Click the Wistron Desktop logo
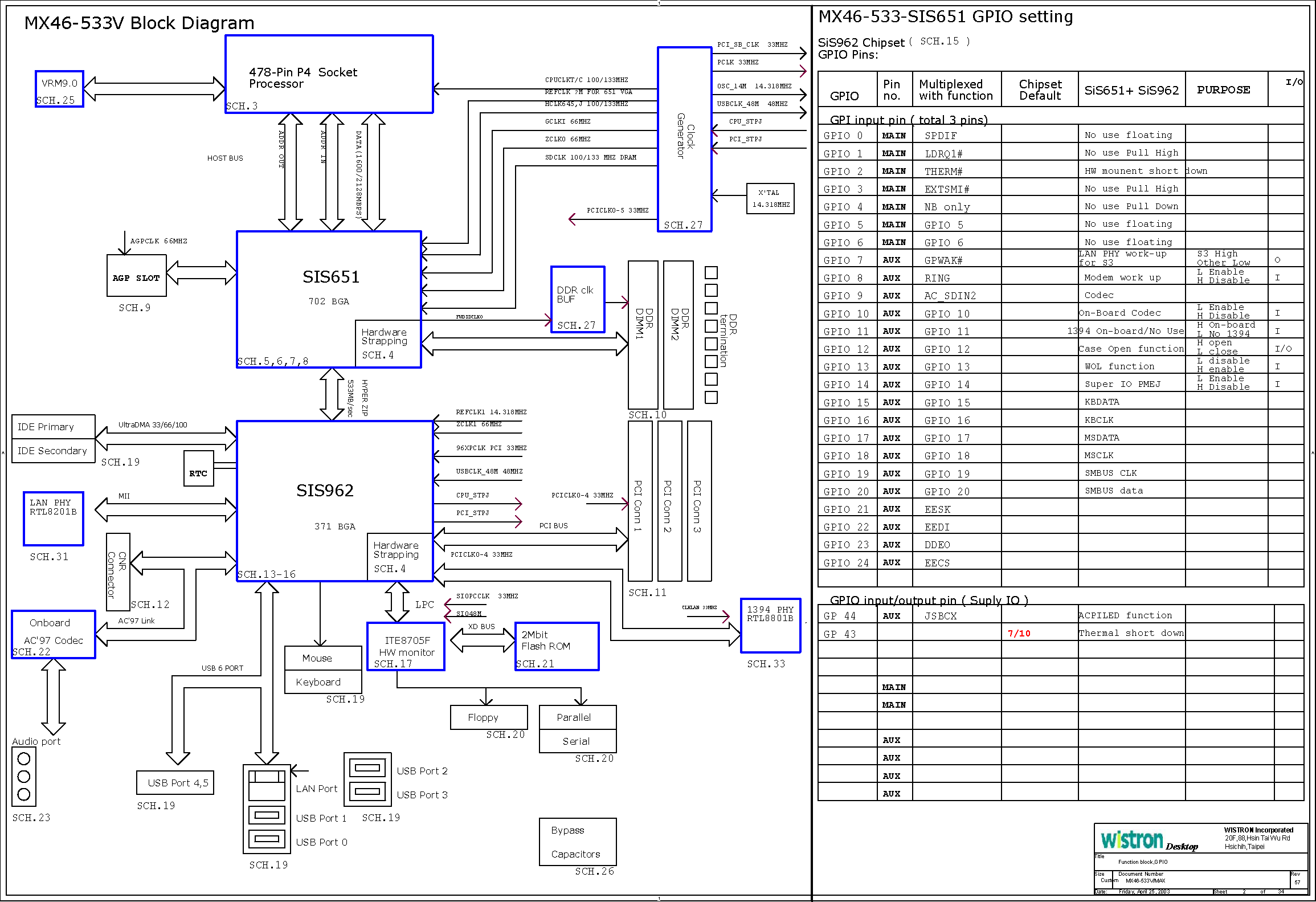Viewport: 1316px width, 902px height. 1149,840
